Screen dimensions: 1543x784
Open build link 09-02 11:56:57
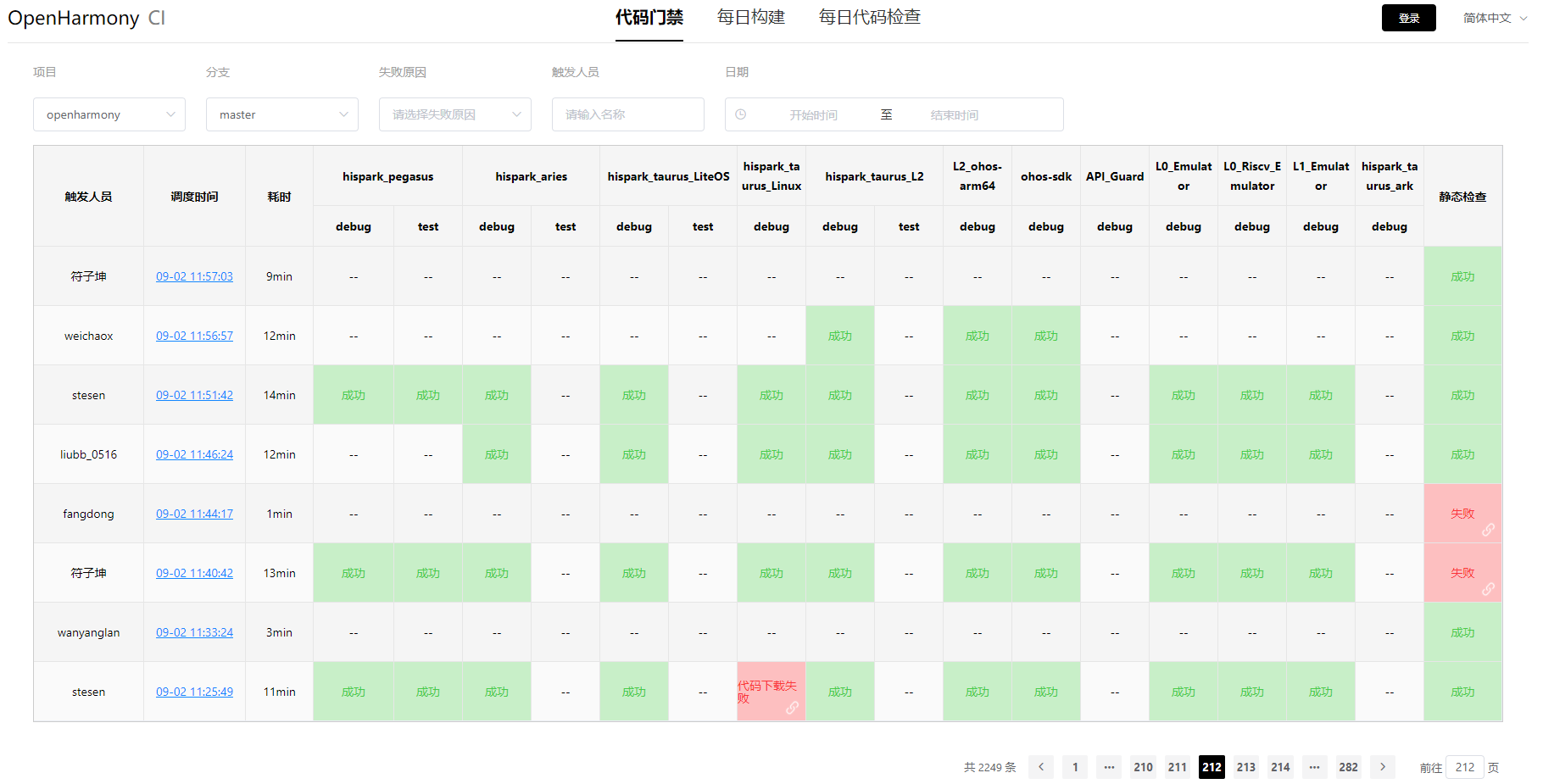point(194,336)
